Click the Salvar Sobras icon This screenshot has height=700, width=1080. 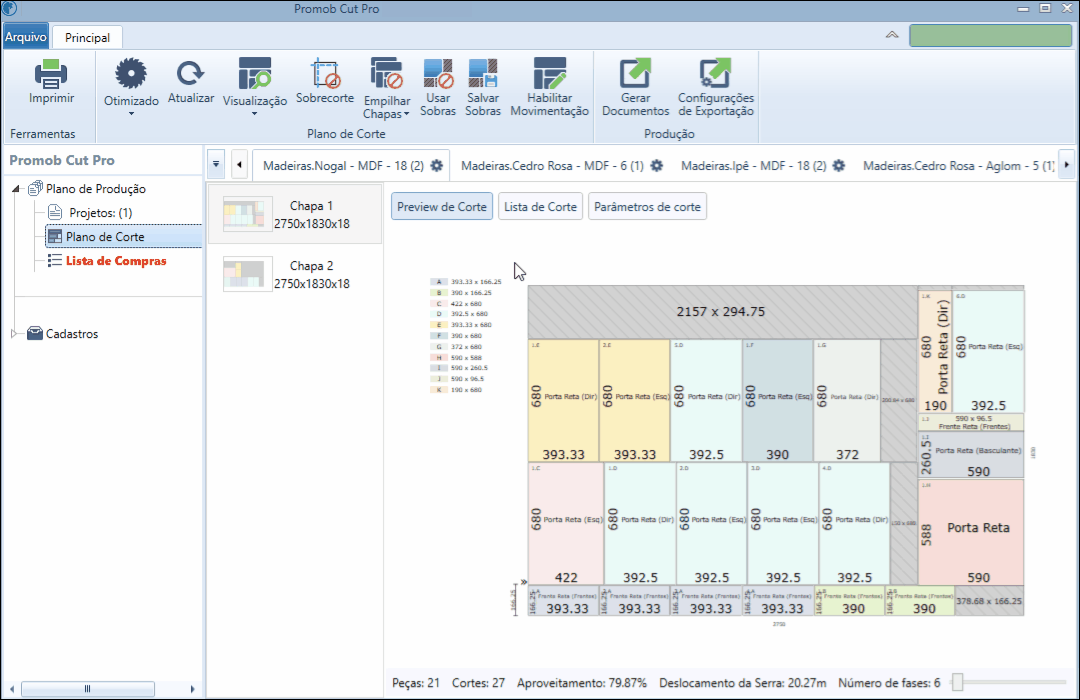(483, 73)
